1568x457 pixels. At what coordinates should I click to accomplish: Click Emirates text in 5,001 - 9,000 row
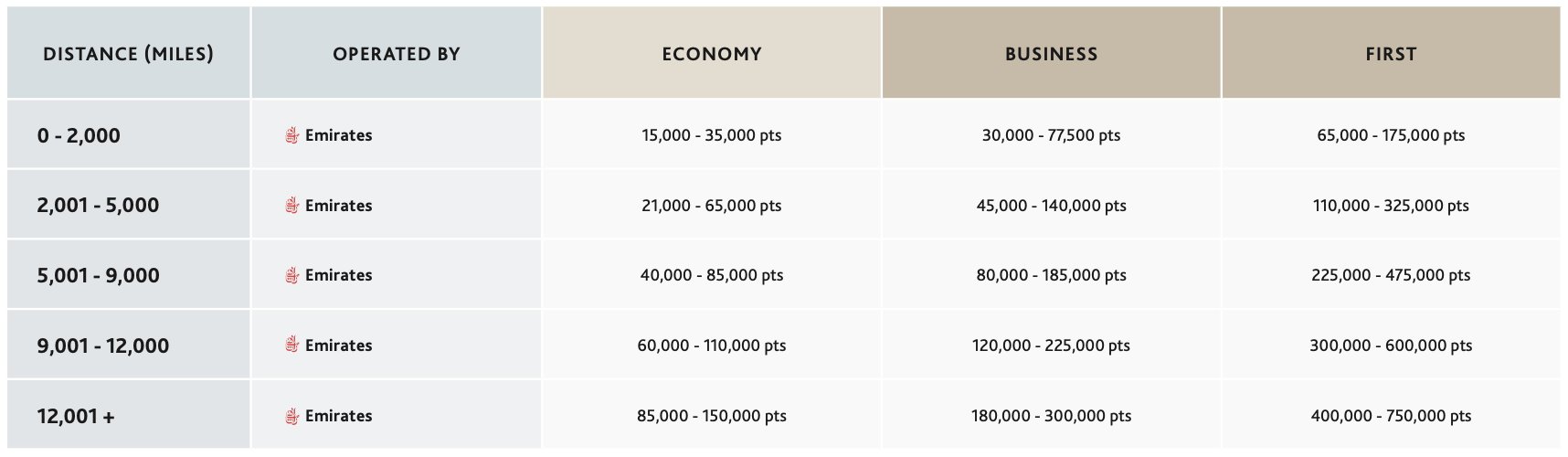coord(339,275)
